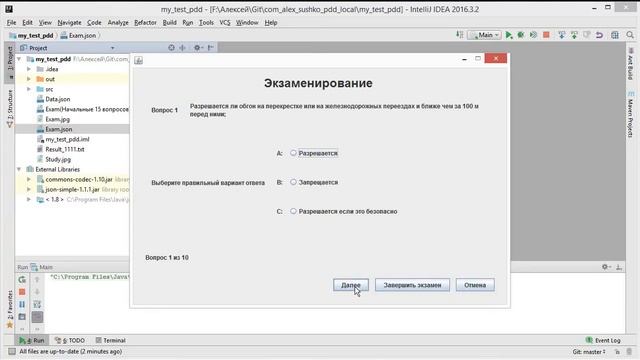Viewport: 640px width, 360px height.
Task: Open the Main run configuration dropdown
Action: click(x=484, y=35)
